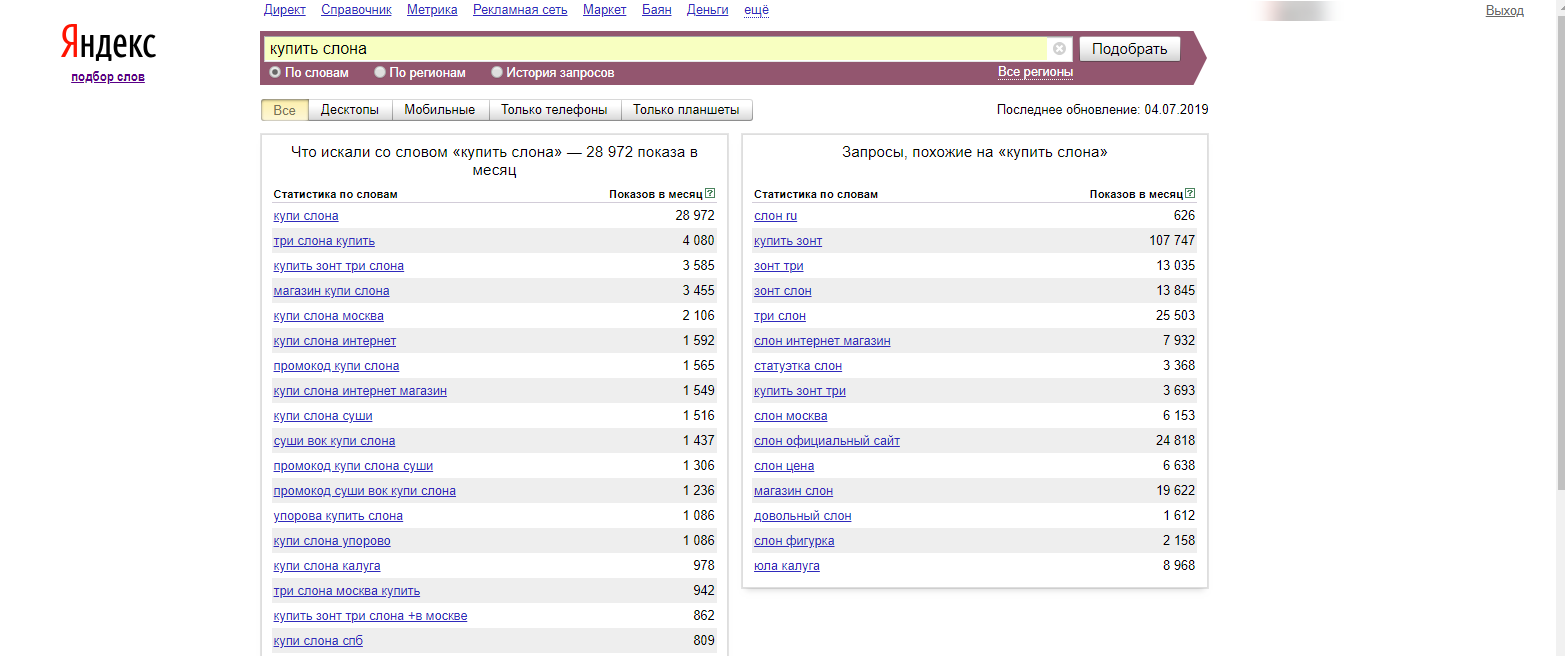
Task: Select the 'По регионам' radio button
Action: (x=380, y=72)
